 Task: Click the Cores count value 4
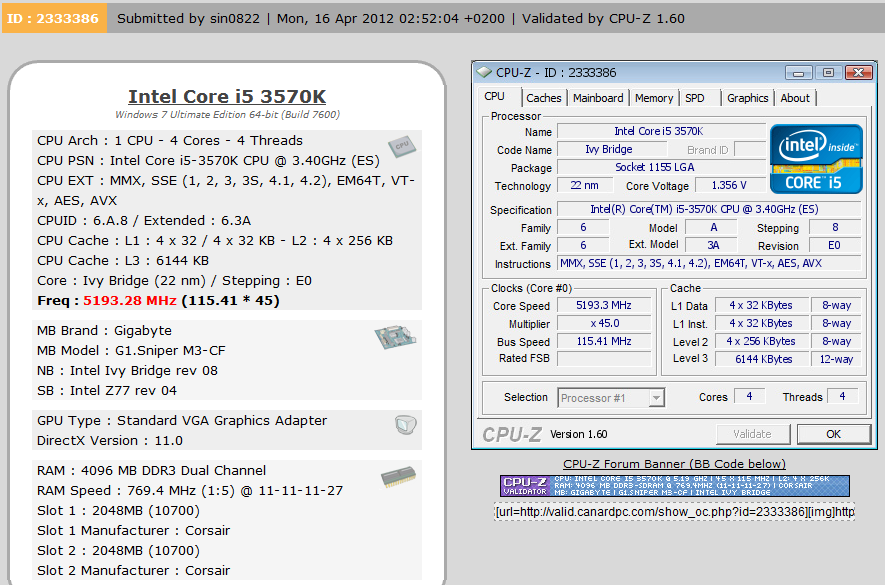(x=750, y=396)
